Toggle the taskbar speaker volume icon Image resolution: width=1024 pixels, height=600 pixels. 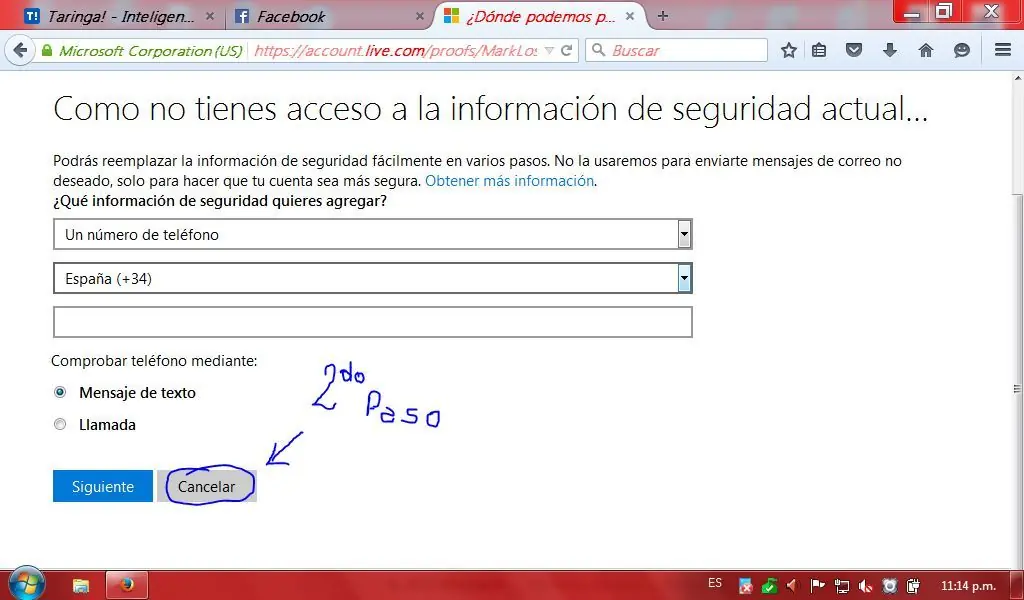[x=866, y=583]
